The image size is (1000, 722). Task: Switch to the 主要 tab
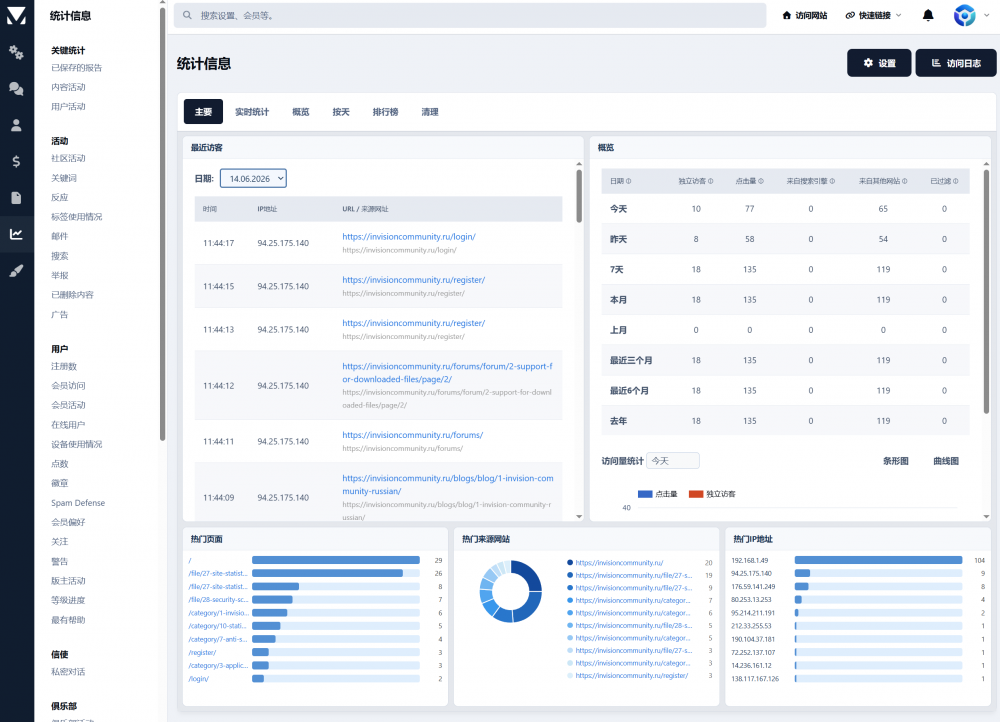pyautogui.click(x=203, y=112)
